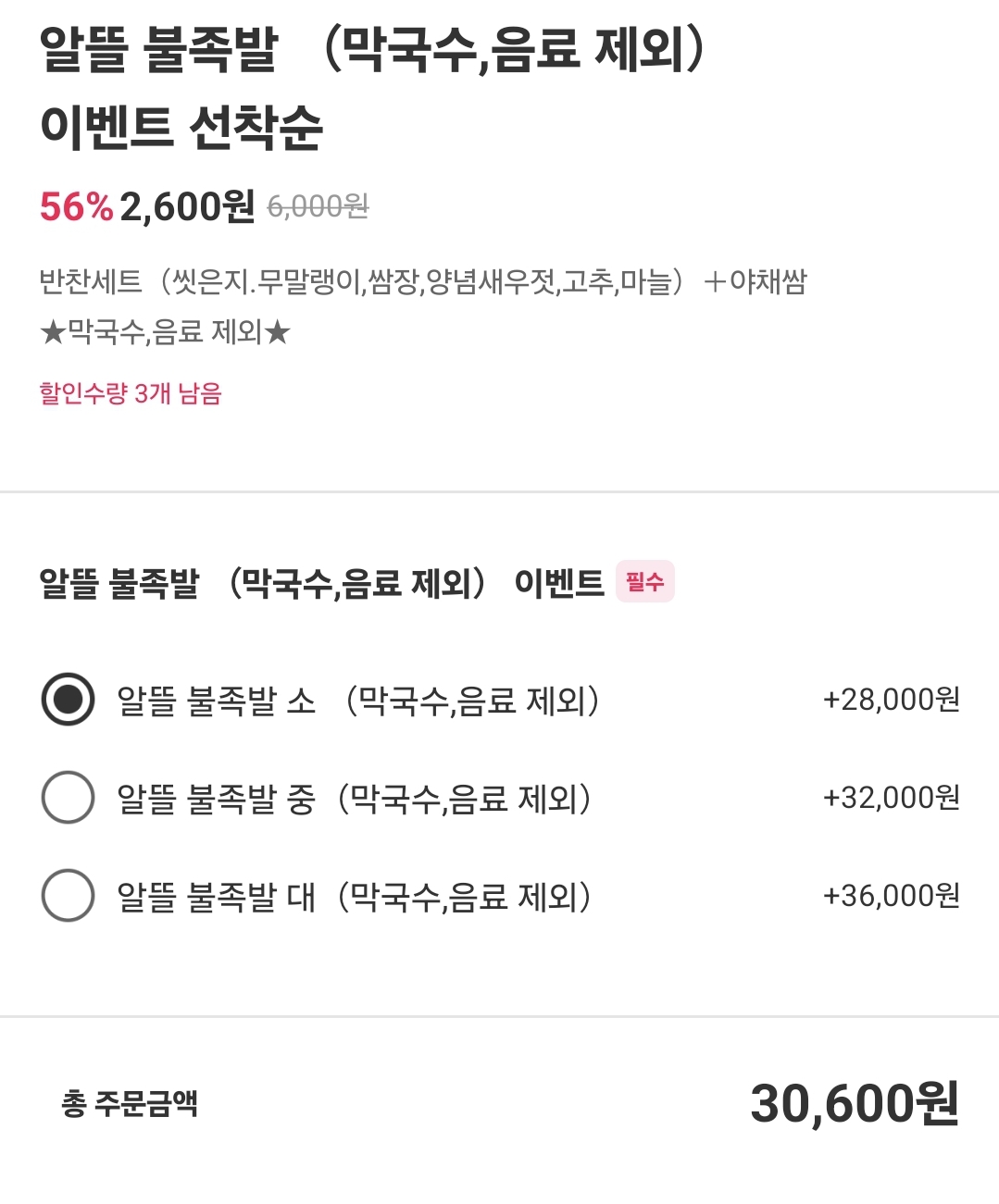Click the 알뜰 불족발 menu title heading
The image size is (999, 1204).
coord(370,51)
